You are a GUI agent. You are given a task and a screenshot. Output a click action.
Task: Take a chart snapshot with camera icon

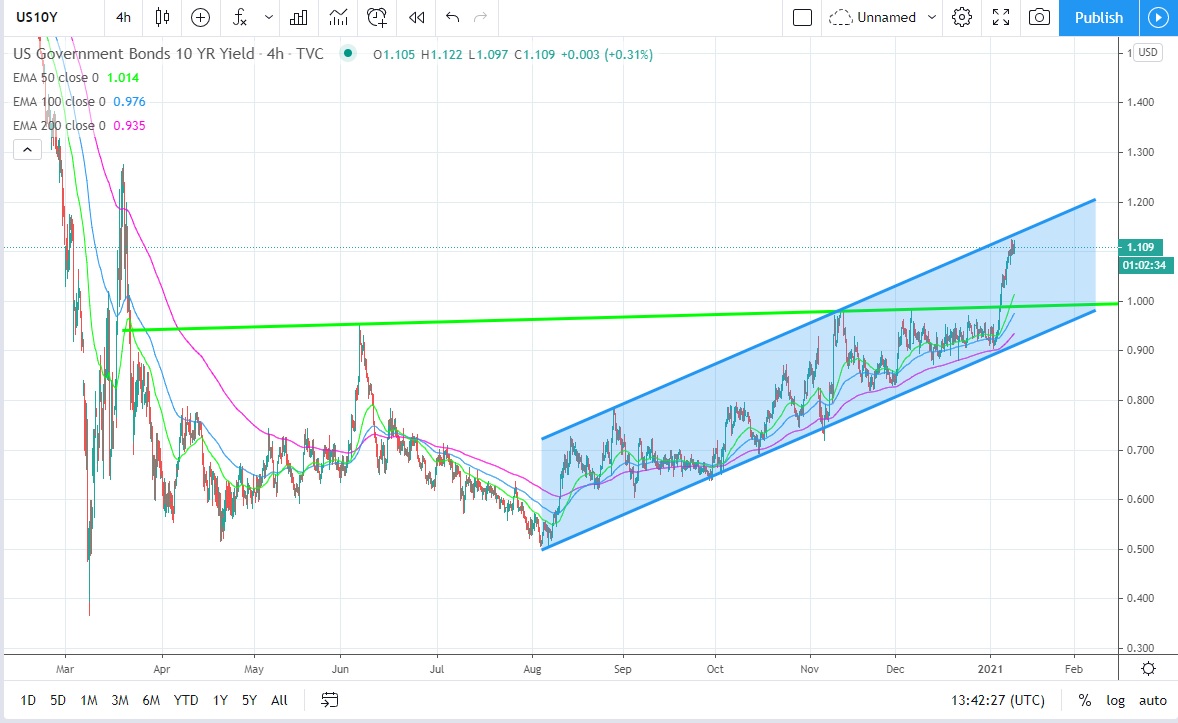coord(1040,17)
